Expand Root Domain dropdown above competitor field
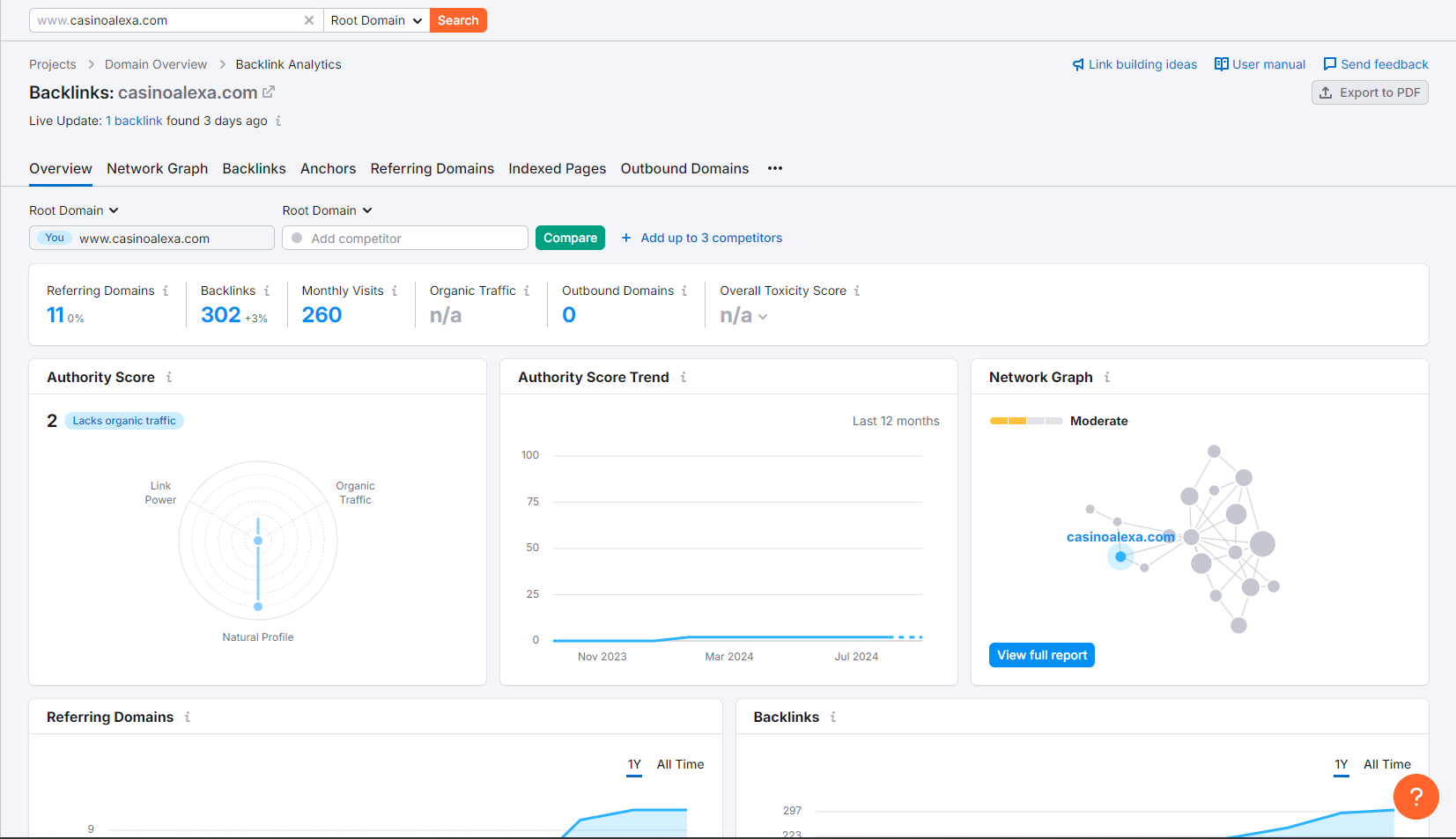This screenshot has width=1456, height=839. [327, 210]
